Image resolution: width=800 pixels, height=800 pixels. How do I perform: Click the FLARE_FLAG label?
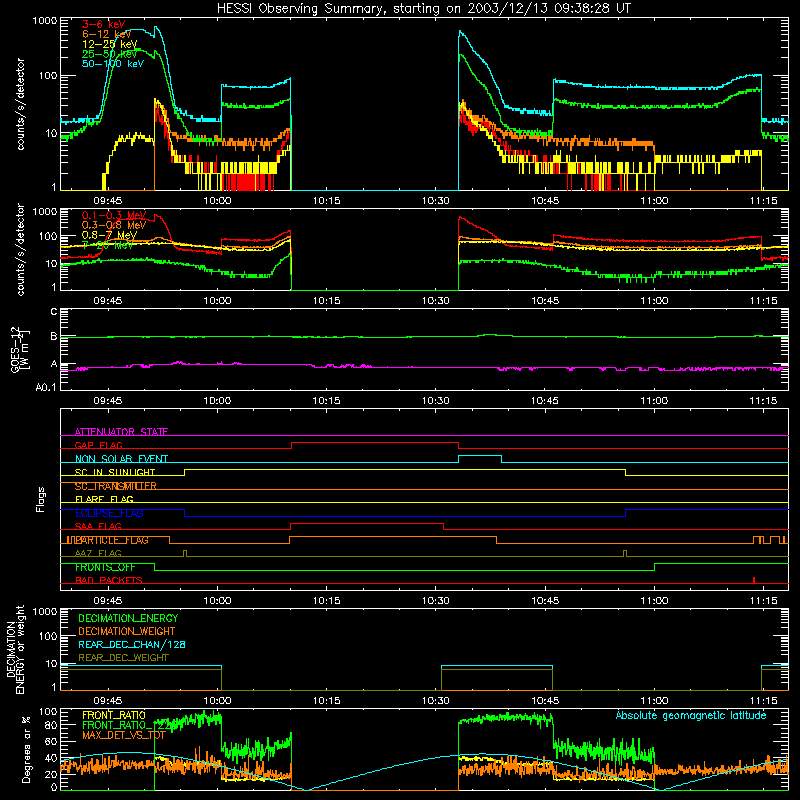coord(104,499)
